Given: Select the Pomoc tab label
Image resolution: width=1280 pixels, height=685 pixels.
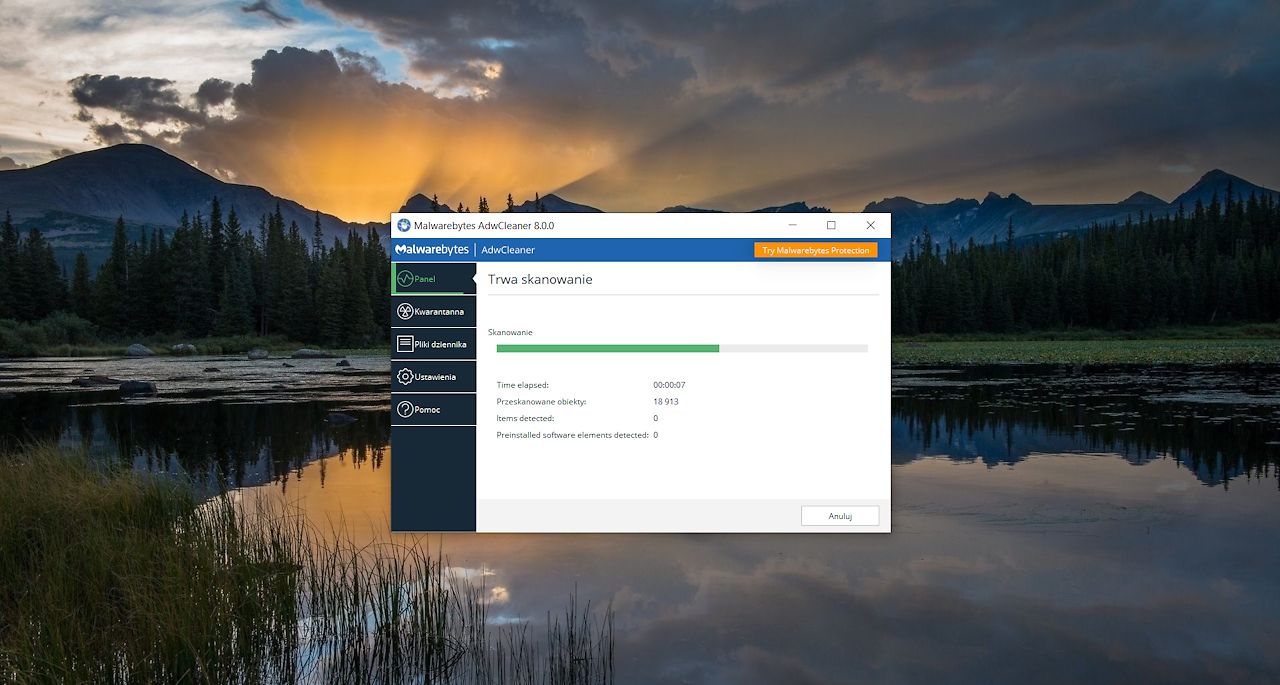Looking at the screenshot, I should coord(427,409).
